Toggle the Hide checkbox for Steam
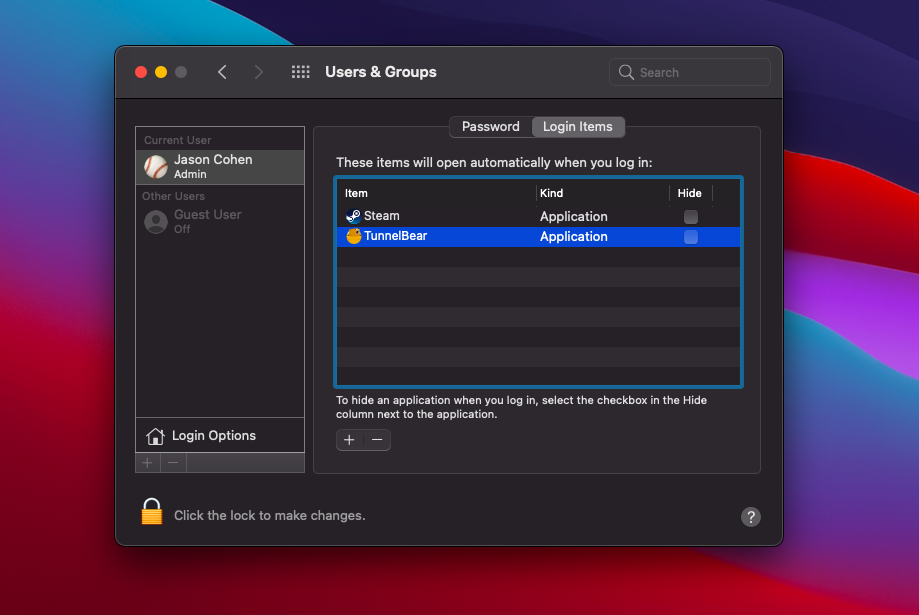This screenshot has width=919, height=615. [691, 216]
